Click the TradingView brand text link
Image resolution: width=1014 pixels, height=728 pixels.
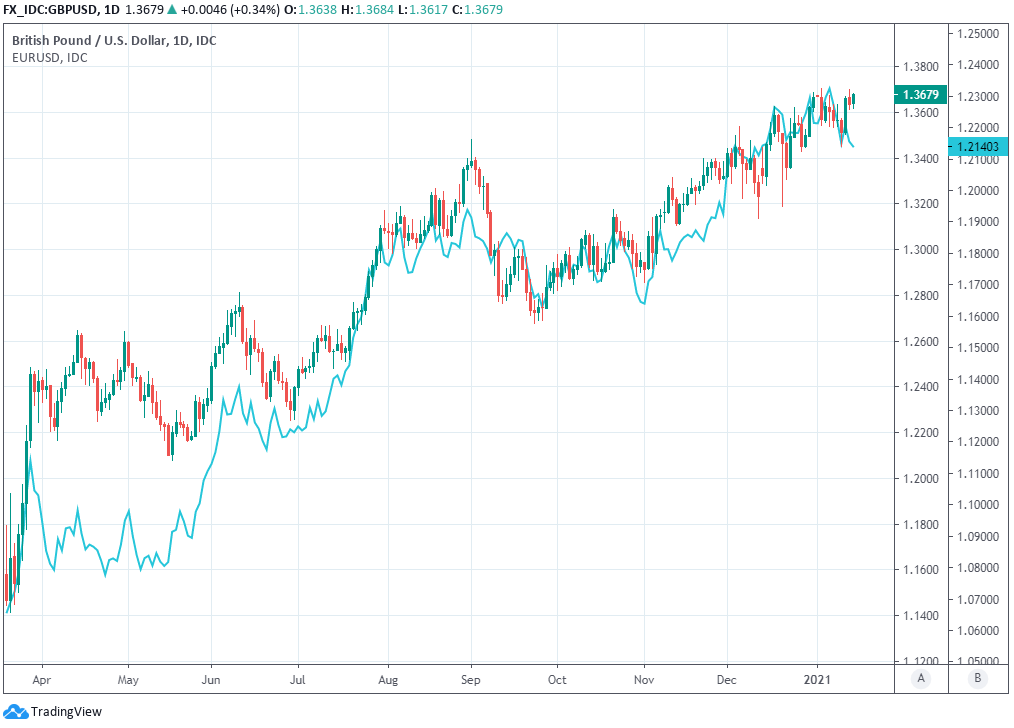pyautogui.click(x=66, y=712)
